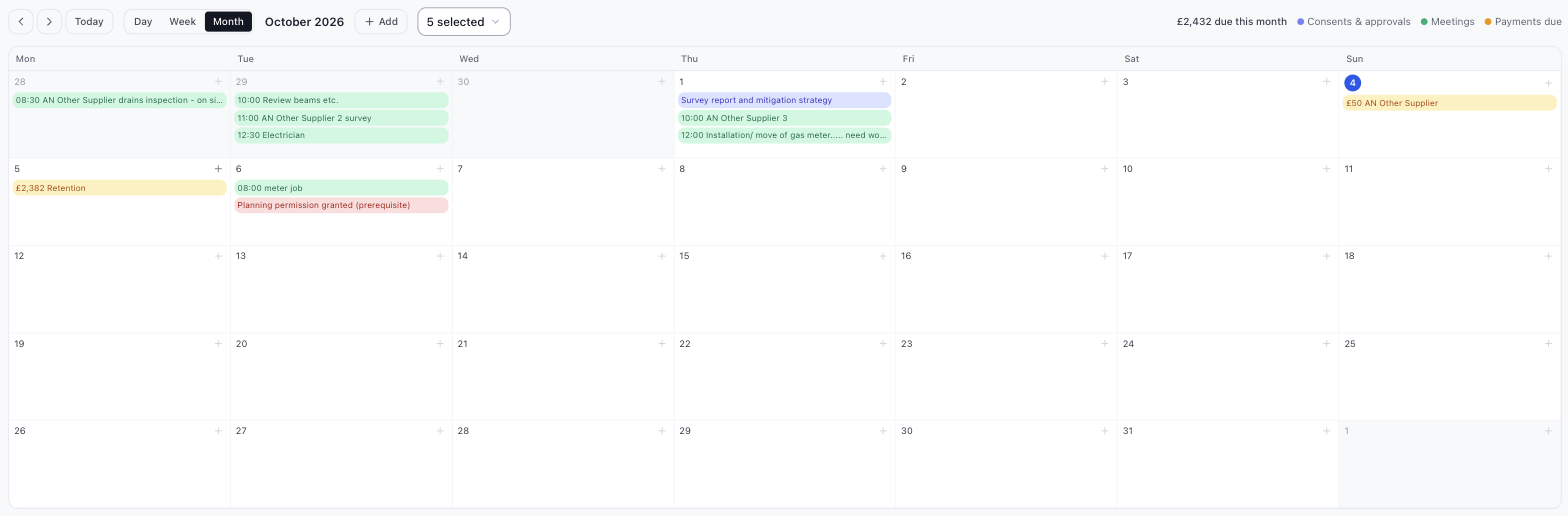Add event on October 6 using plus icon
The width and height of the screenshot is (1568, 516).
click(x=440, y=169)
